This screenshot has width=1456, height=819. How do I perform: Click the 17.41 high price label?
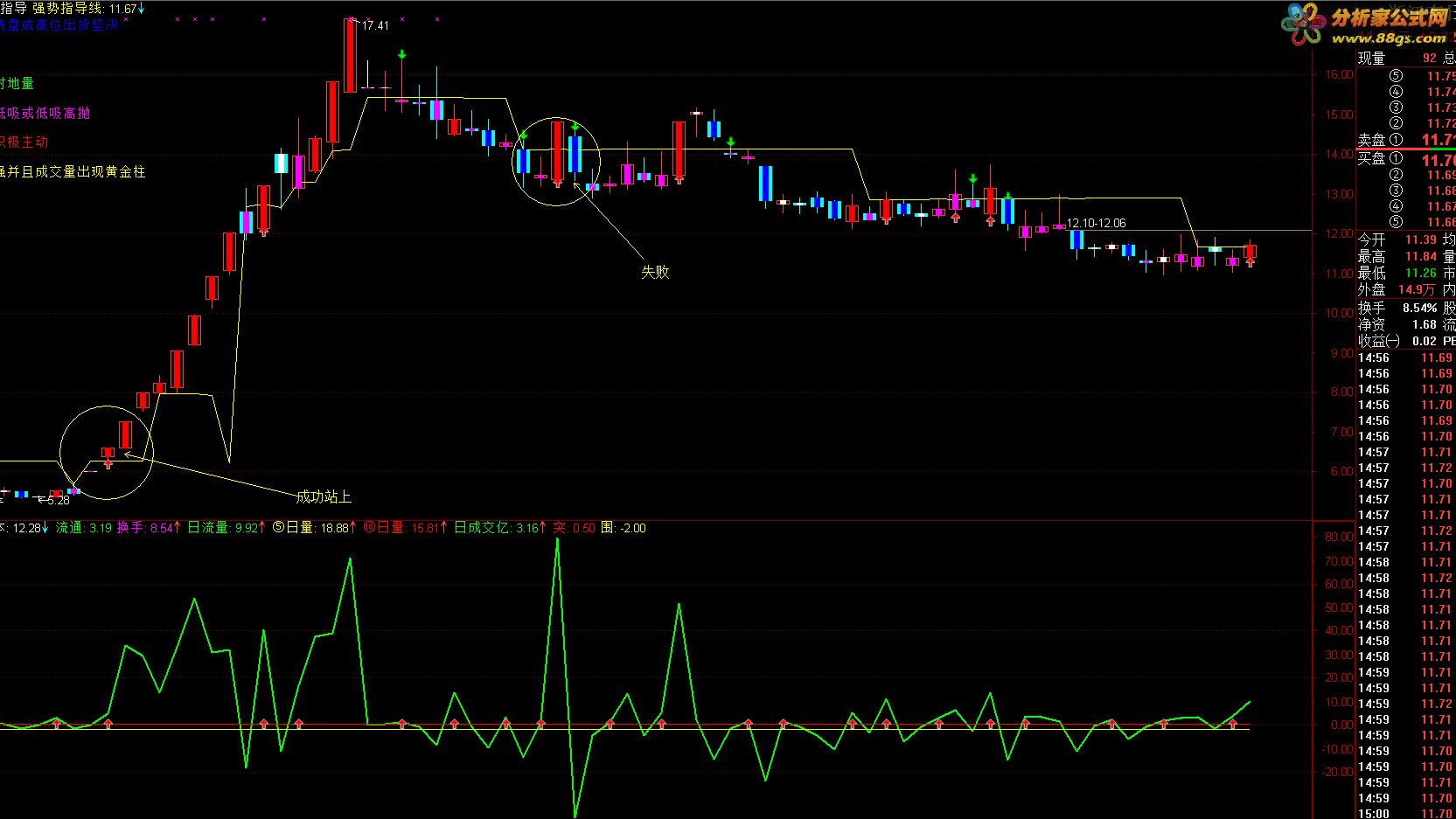coord(375,25)
